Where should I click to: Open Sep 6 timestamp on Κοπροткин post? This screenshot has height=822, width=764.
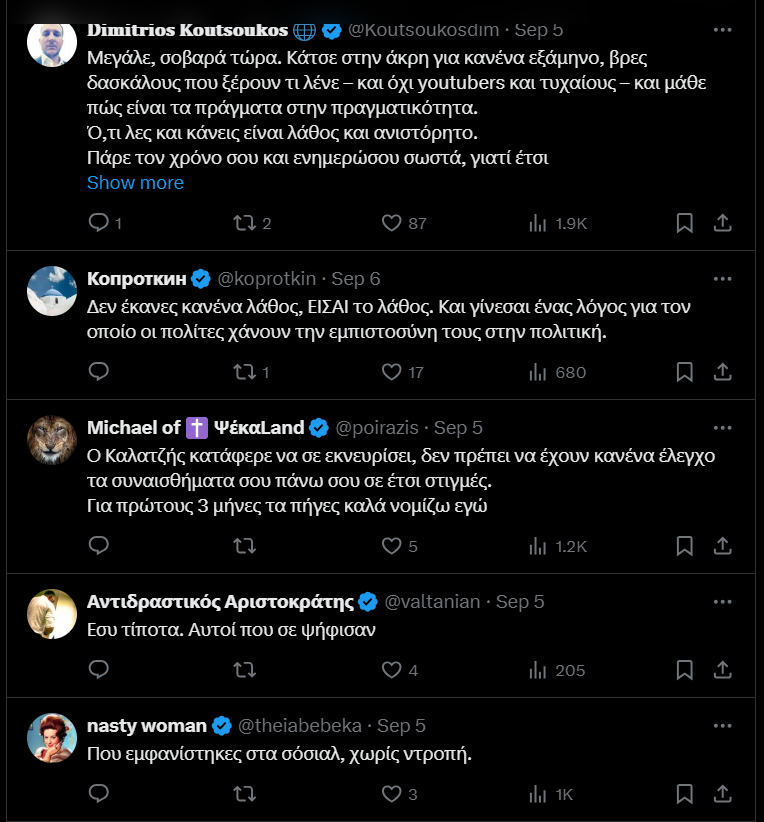pos(355,278)
